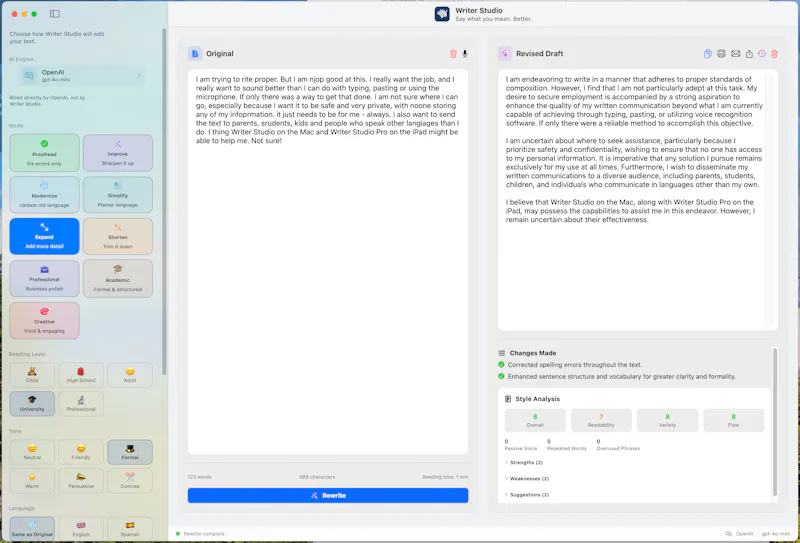Print the revised draft
The width and height of the screenshot is (800, 543).
coord(721,54)
